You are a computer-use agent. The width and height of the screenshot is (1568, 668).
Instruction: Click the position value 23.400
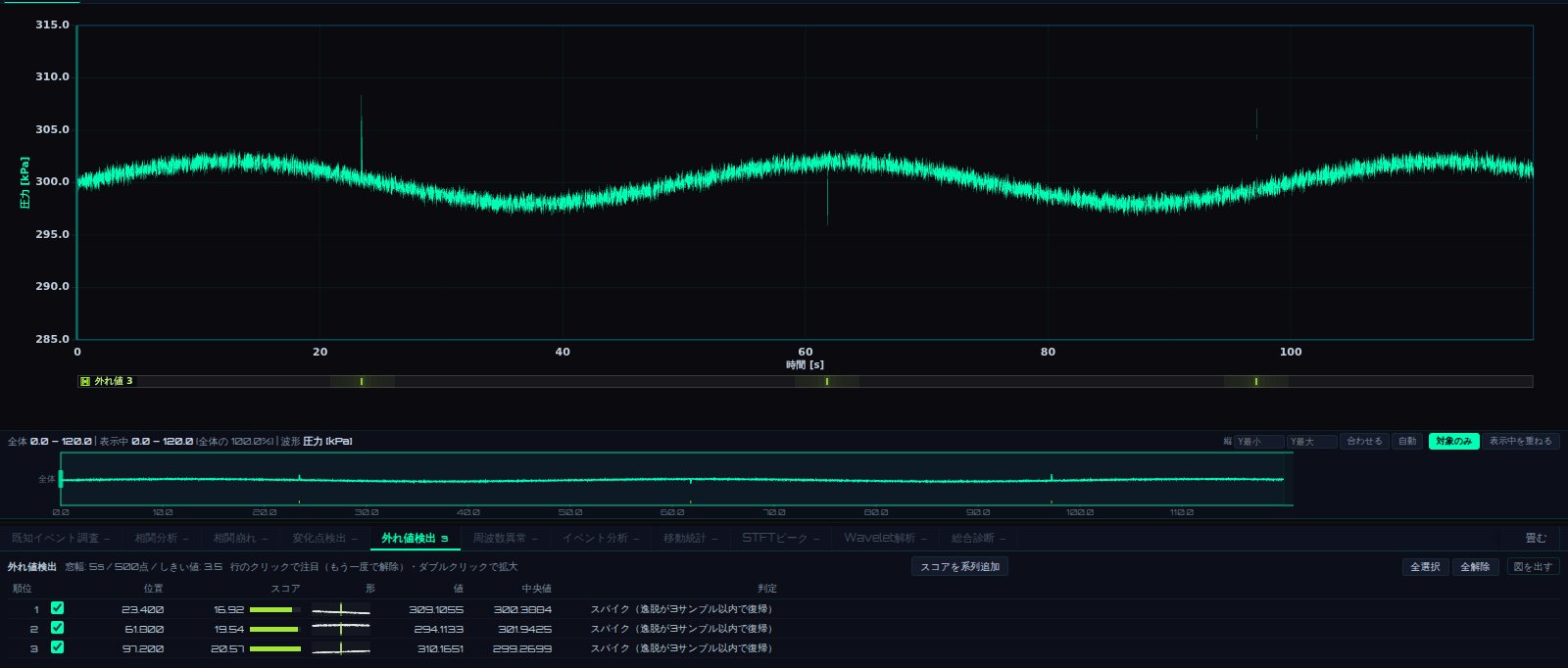tap(143, 609)
